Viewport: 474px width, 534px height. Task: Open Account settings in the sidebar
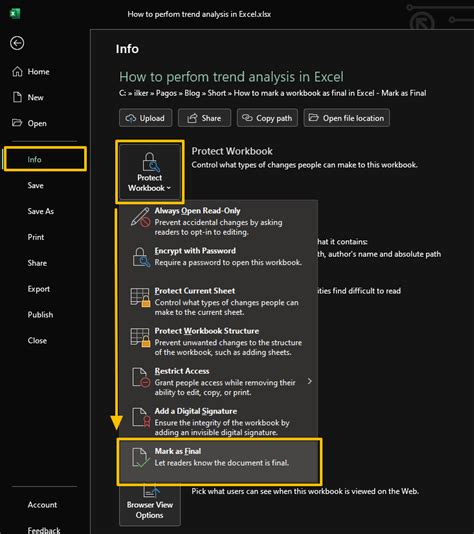coord(42,505)
